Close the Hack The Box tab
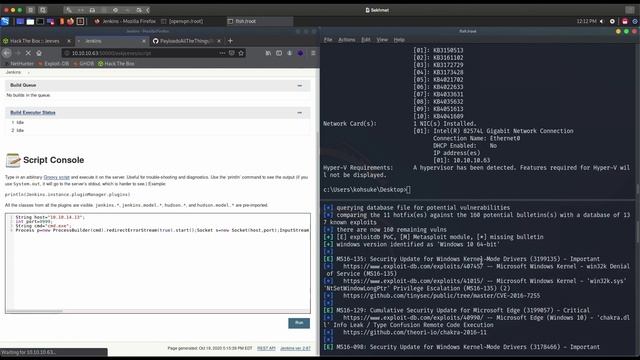The height and width of the screenshot is (360, 640). (x=69, y=41)
